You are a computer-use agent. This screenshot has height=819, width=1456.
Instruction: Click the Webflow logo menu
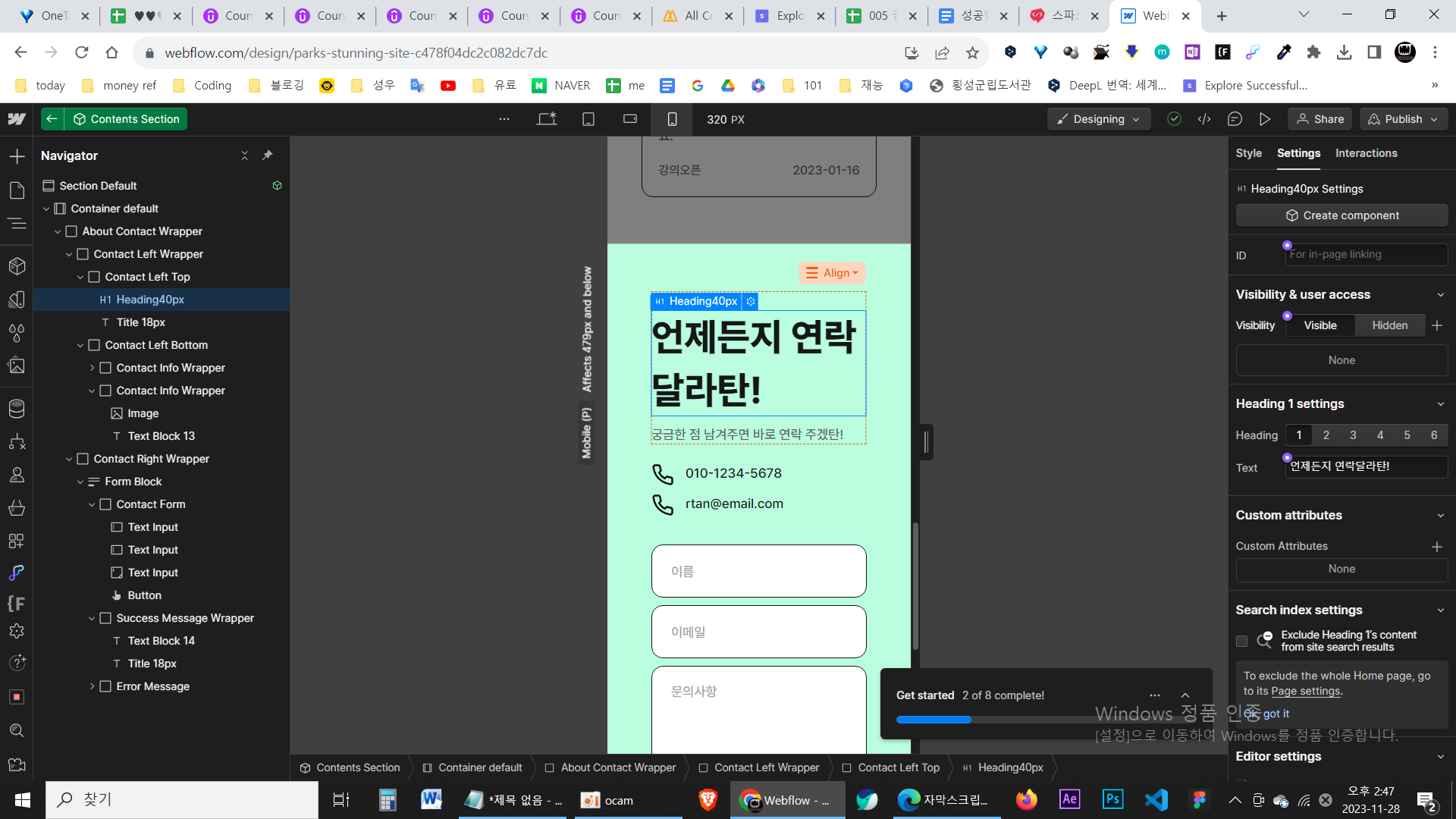click(x=17, y=119)
